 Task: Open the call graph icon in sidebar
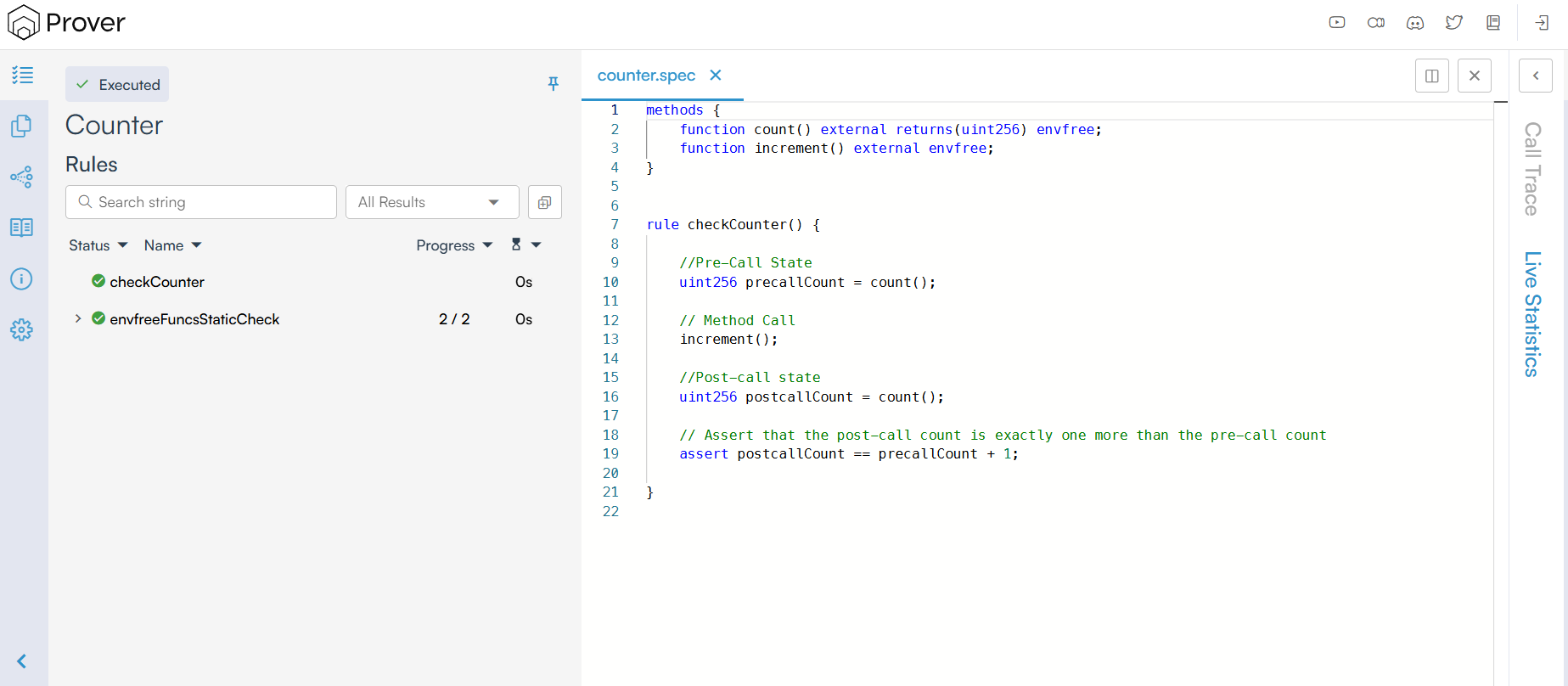22,177
